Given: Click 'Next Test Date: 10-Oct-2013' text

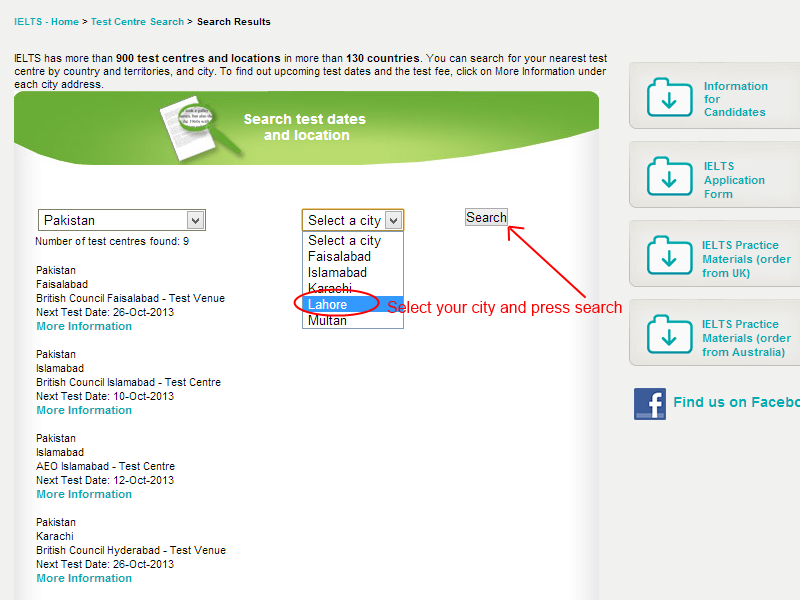Looking at the screenshot, I should (105, 396).
